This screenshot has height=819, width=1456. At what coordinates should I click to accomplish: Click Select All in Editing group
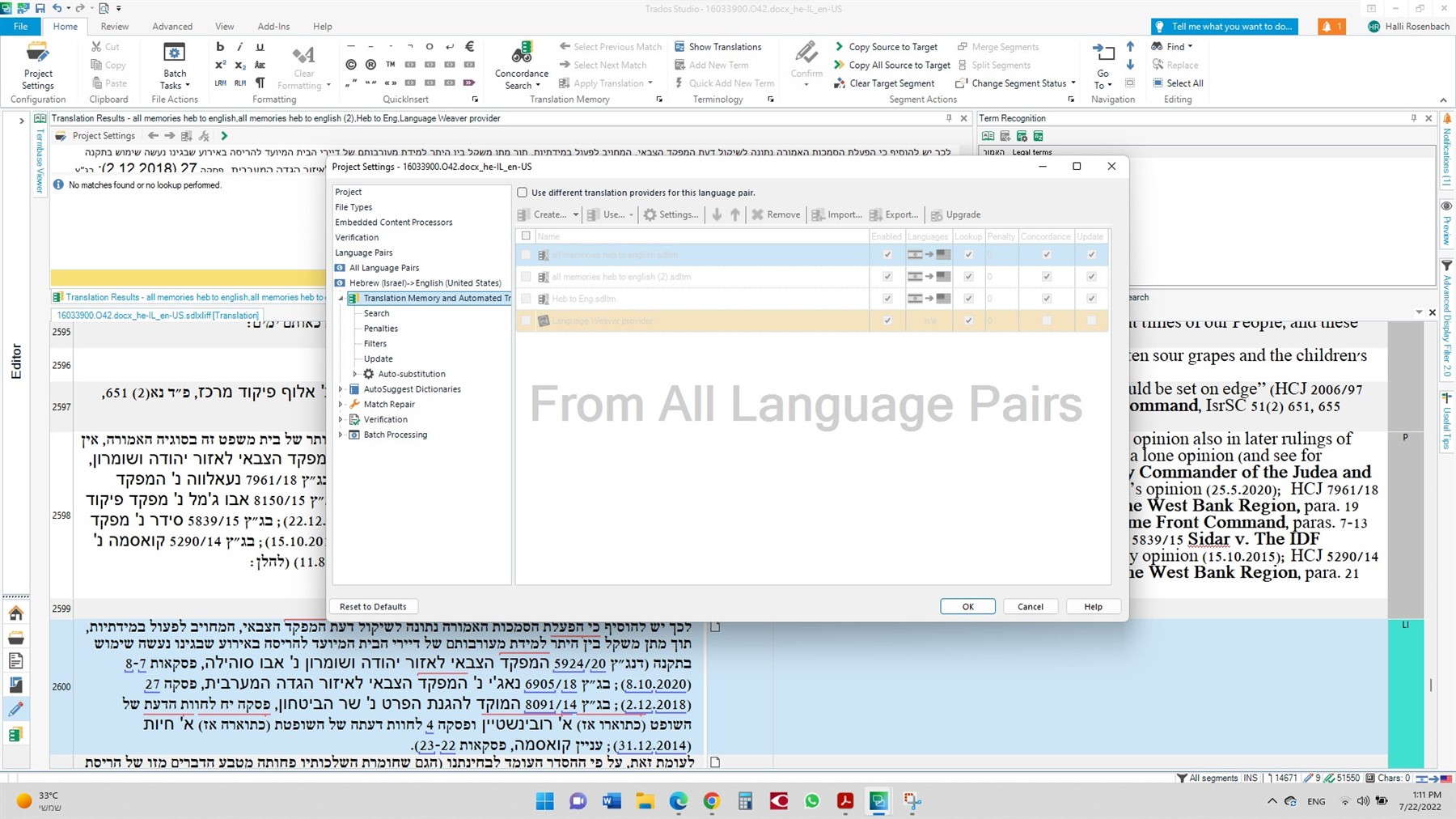(1178, 83)
